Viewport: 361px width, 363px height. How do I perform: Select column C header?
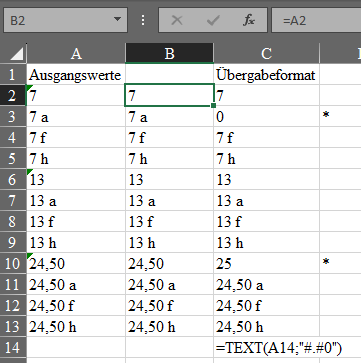coord(266,53)
